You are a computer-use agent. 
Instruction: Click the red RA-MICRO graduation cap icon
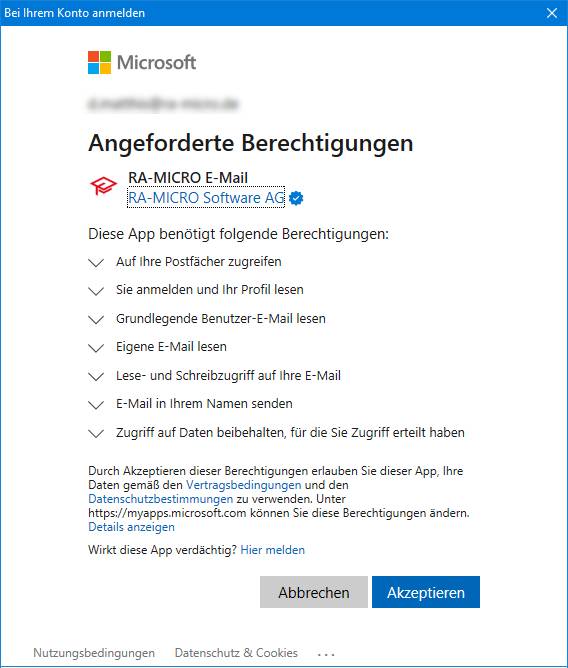[x=103, y=186]
